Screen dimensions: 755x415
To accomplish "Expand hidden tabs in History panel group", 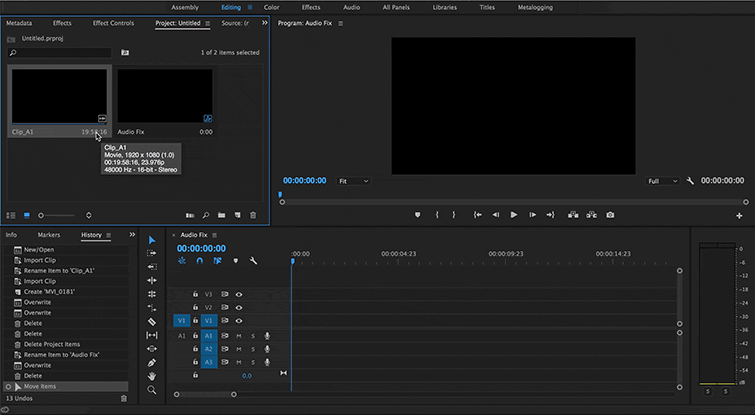I will tap(132, 234).
